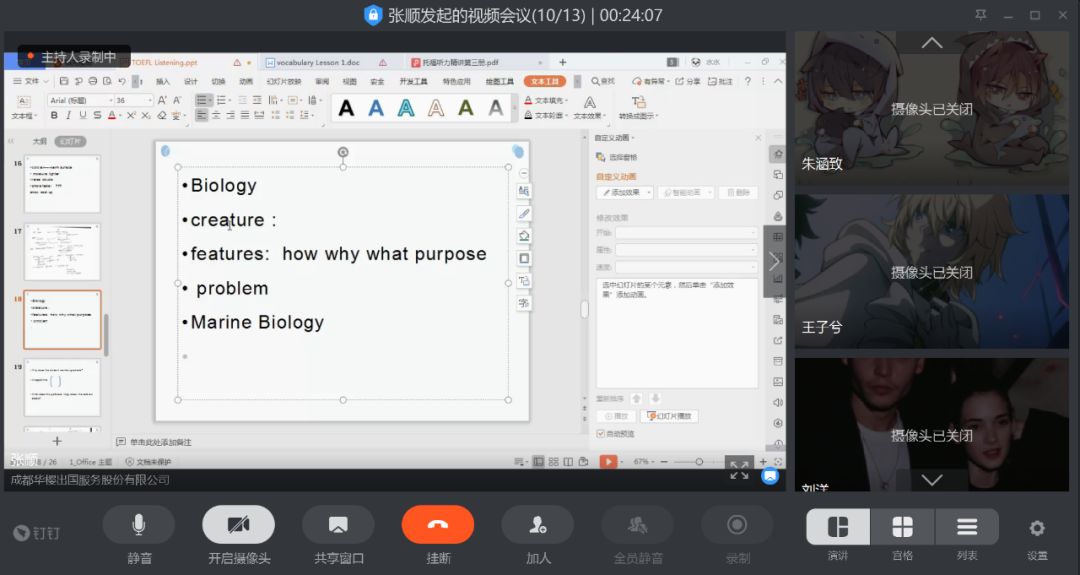This screenshot has height=575, width=1080.
Task: Select 朱涵致 participant video tile
Action: point(931,108)
